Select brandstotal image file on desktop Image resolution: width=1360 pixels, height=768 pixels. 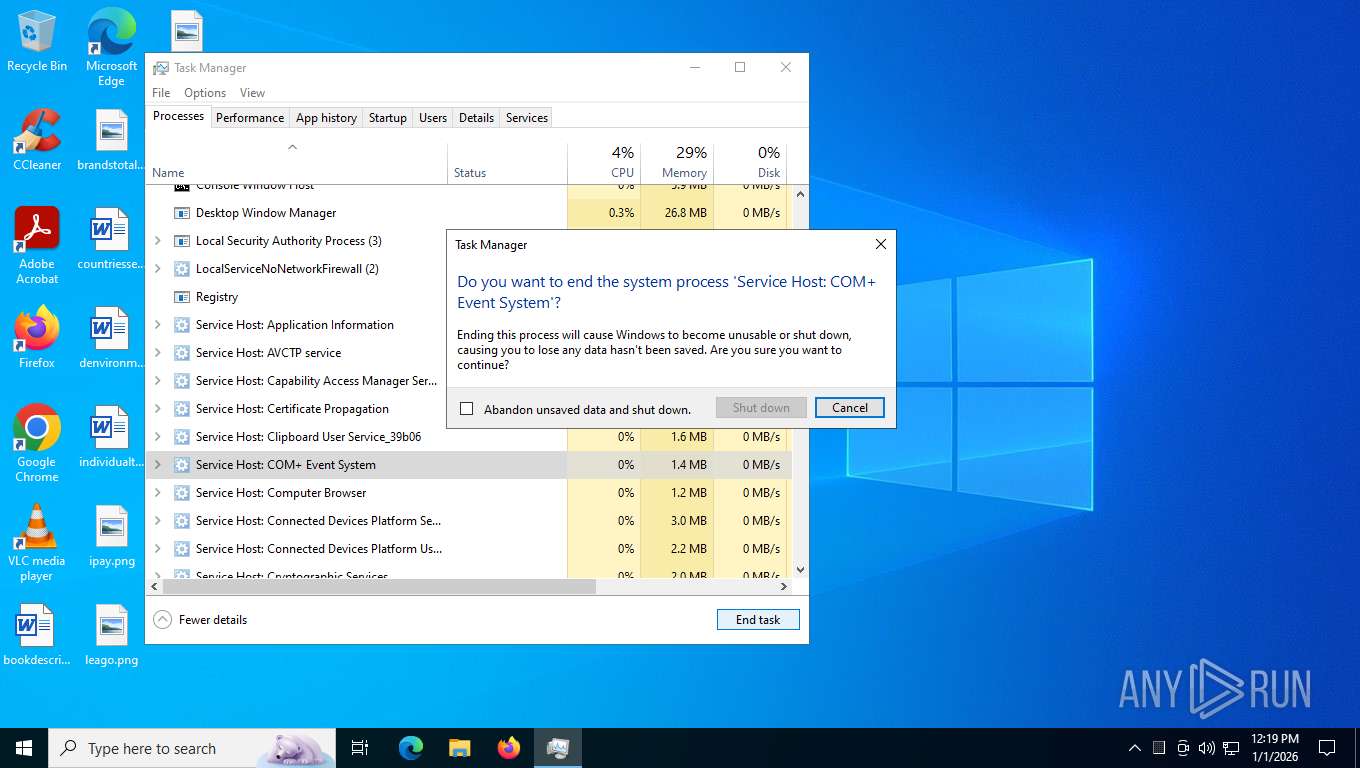[111, 140]
